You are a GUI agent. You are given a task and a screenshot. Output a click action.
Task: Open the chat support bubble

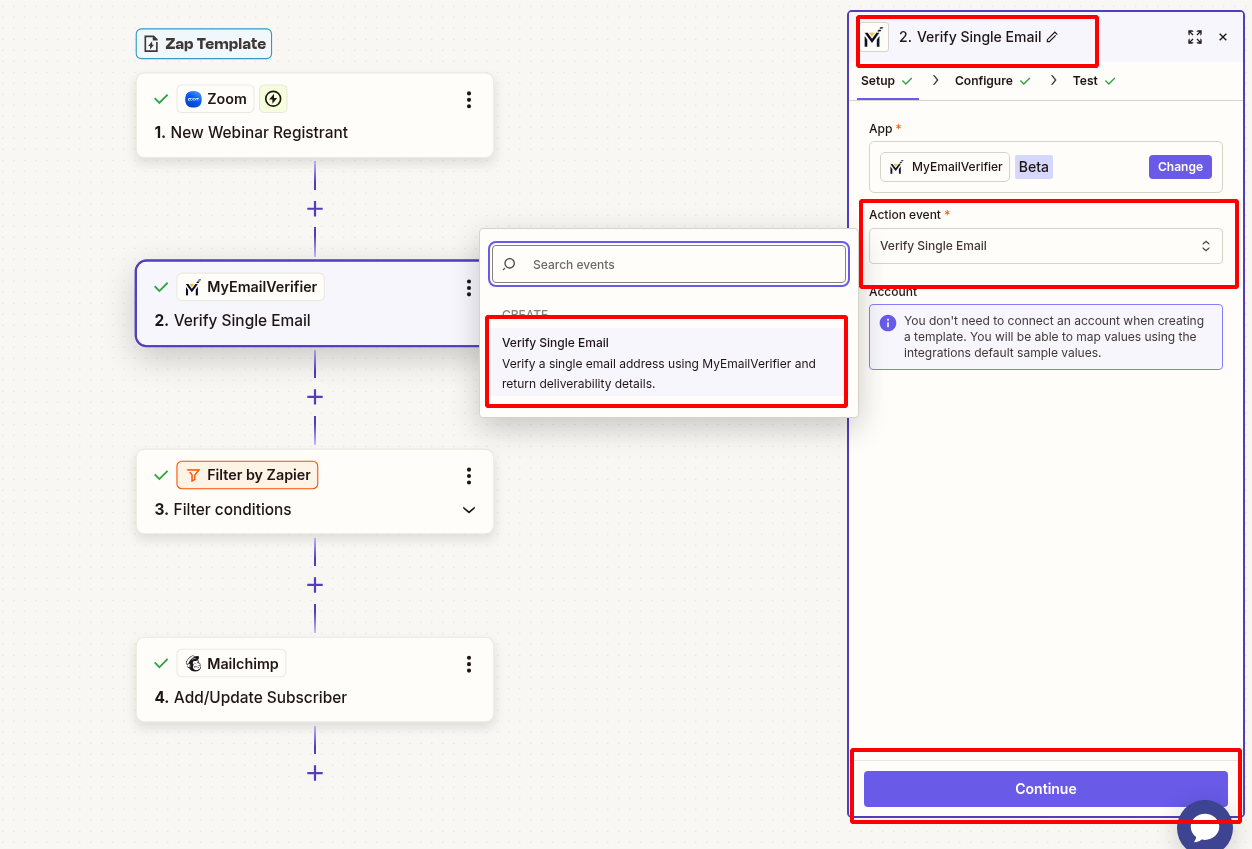coord(1205,826)
